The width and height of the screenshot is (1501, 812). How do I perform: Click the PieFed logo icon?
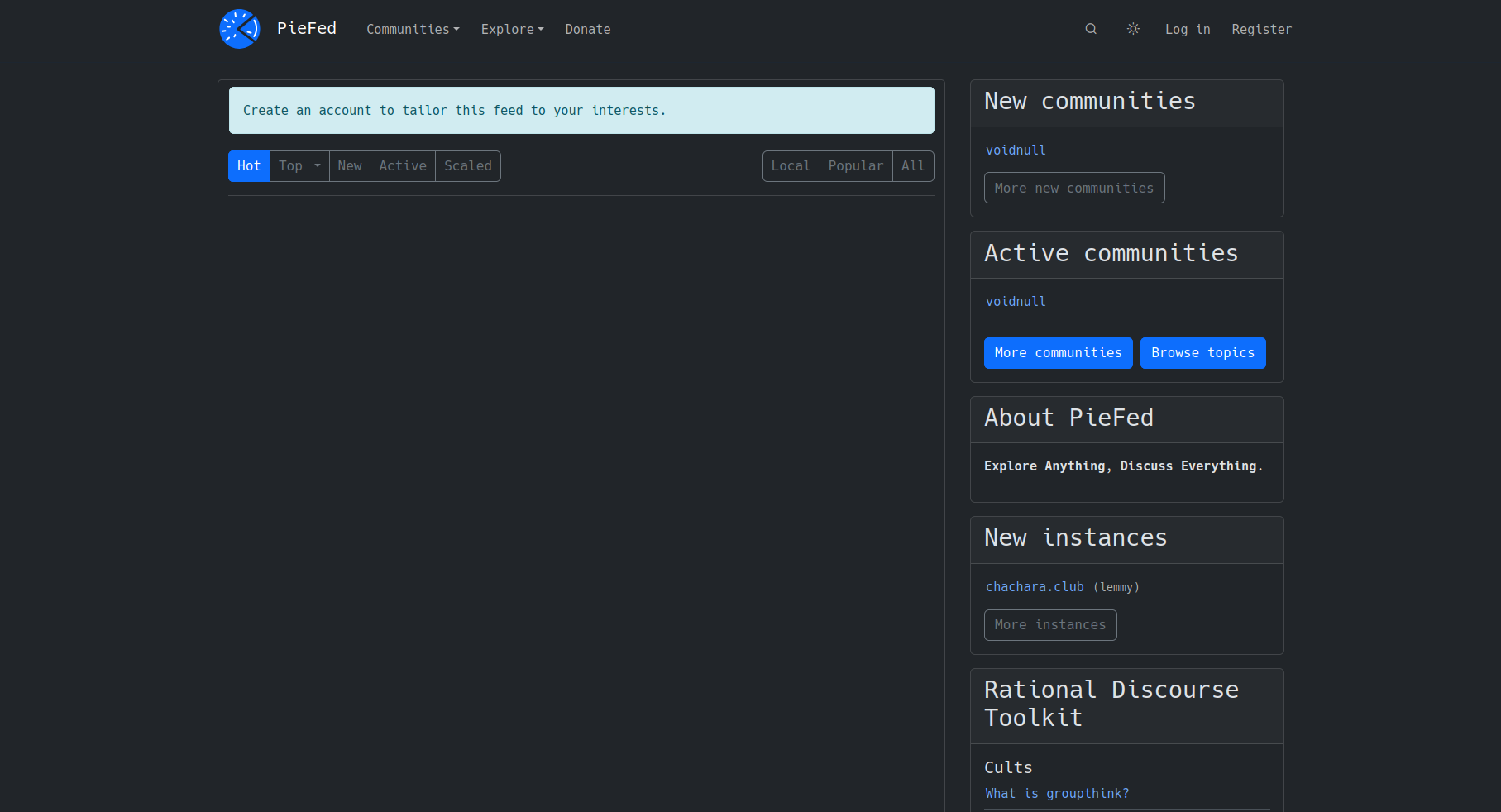coord(240,29)
